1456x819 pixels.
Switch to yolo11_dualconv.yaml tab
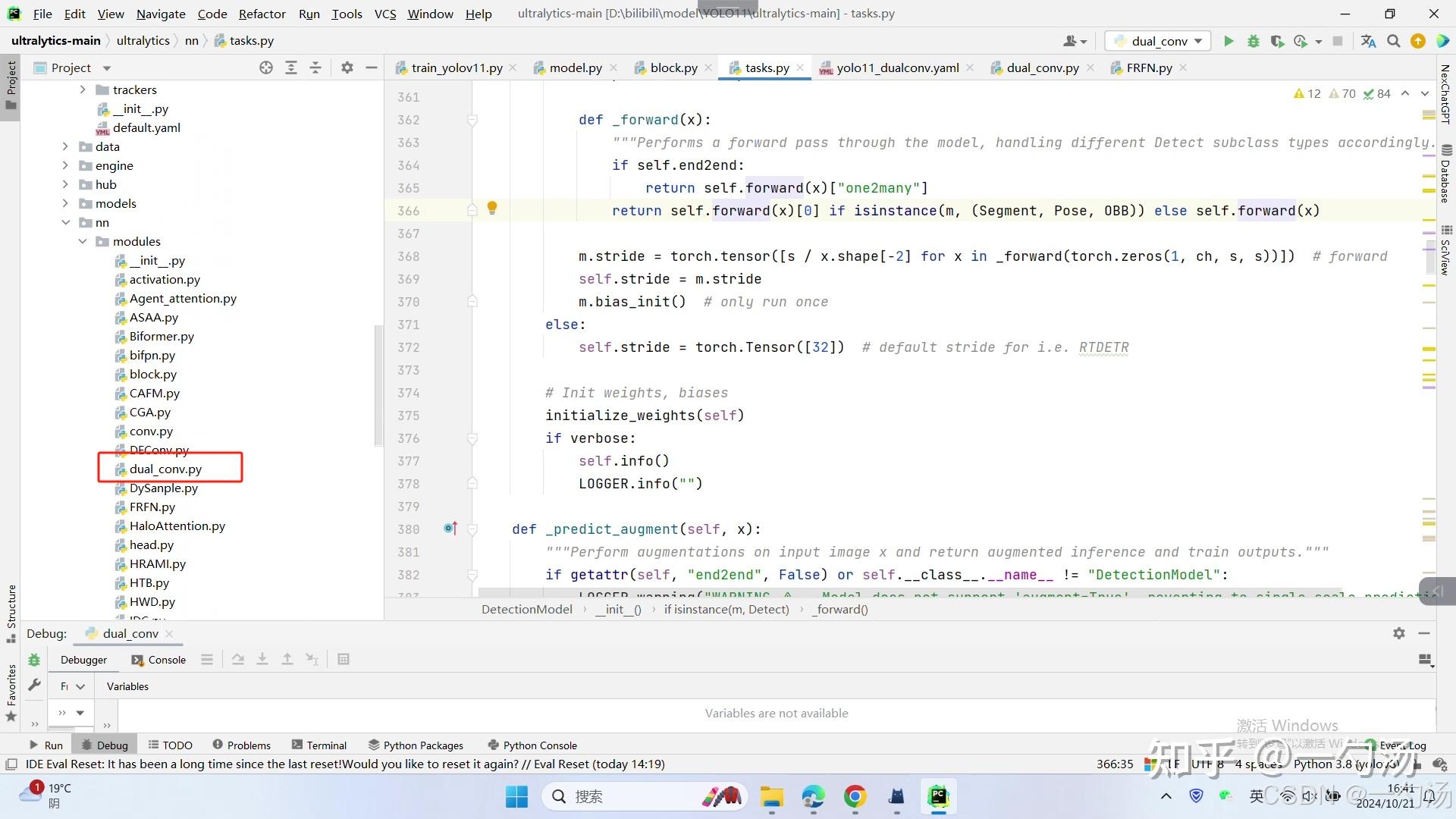point(897,67)
